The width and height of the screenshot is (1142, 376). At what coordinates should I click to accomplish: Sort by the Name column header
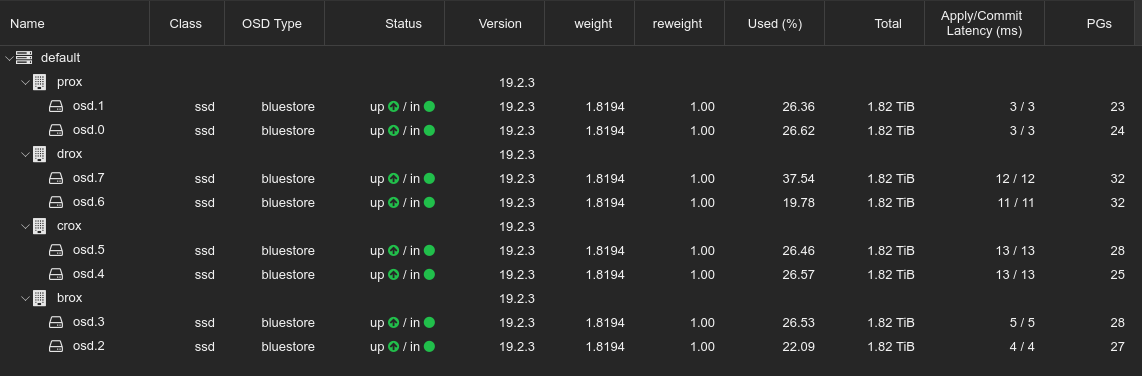pos(74,23)
